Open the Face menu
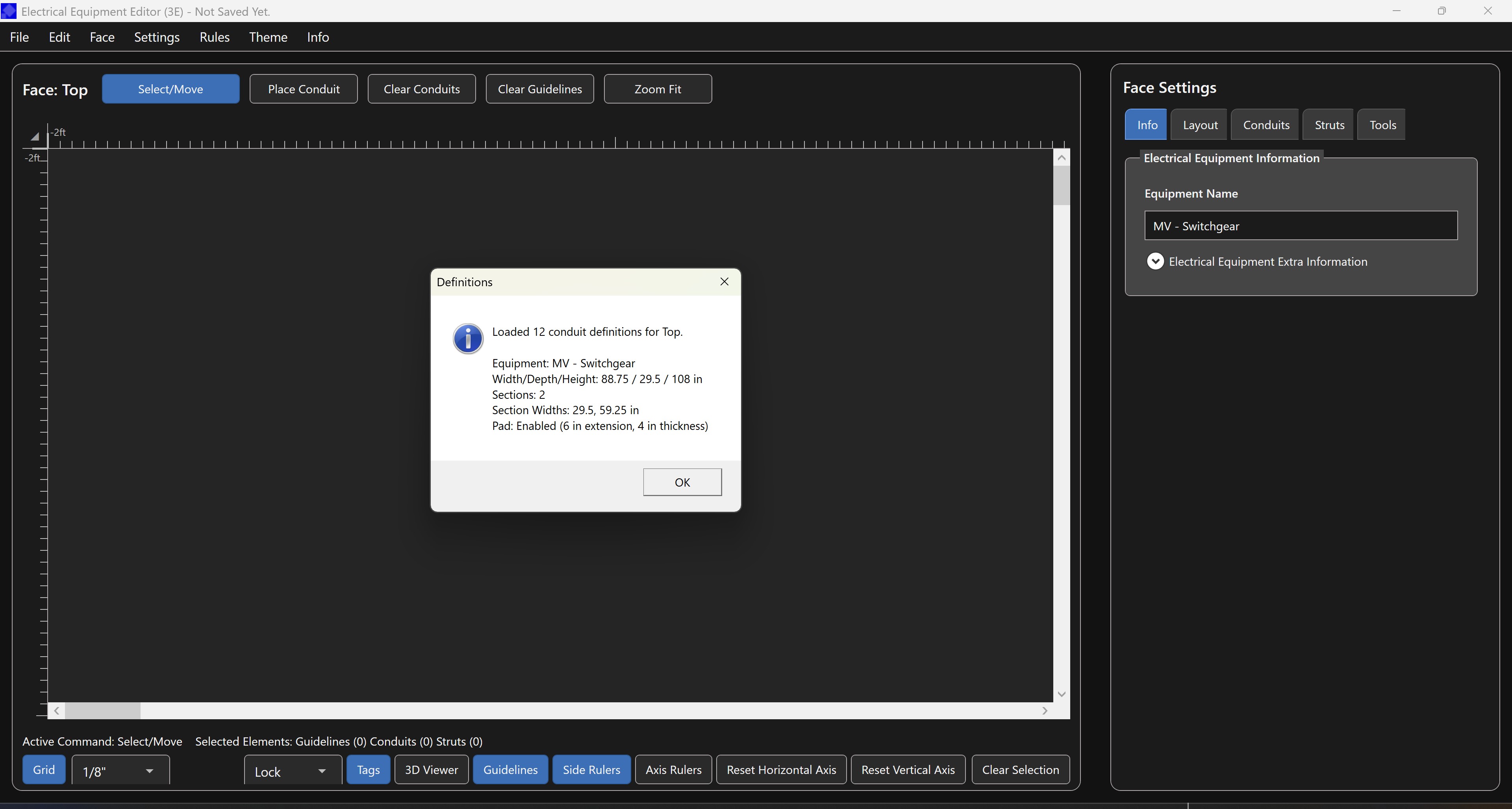Viewport: 1512px width, 809px height. point(102,36)
